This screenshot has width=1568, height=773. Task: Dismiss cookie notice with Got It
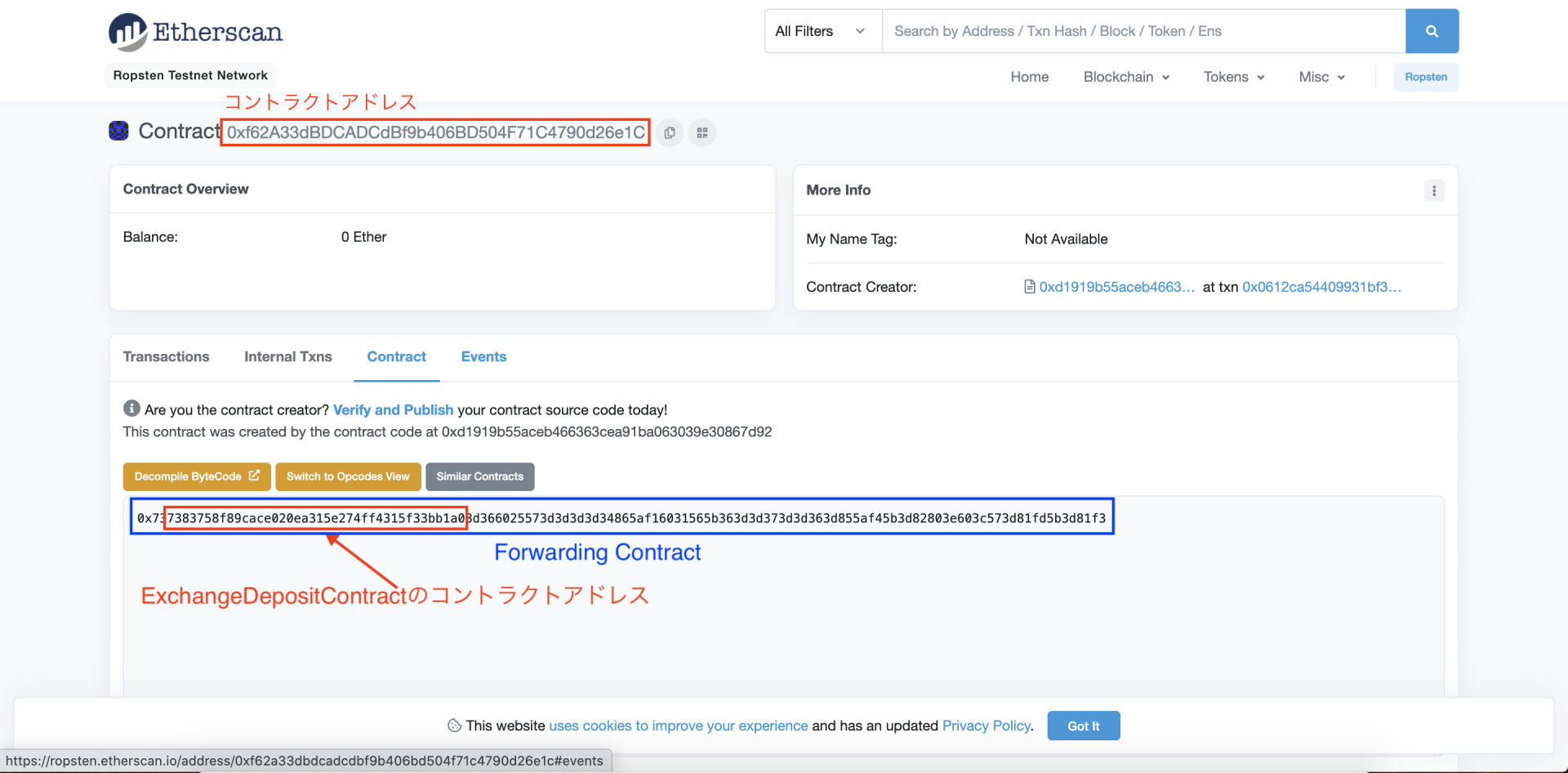point(1084,726)
